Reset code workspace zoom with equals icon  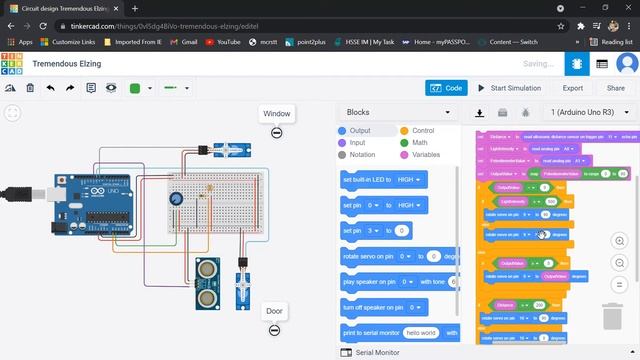(x=619, y=284)
